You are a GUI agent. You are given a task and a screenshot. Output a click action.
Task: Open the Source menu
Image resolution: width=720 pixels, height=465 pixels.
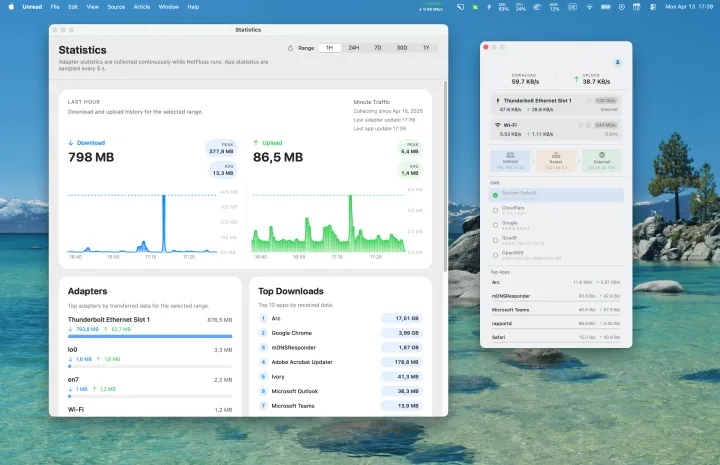click(x=116, y=7)
